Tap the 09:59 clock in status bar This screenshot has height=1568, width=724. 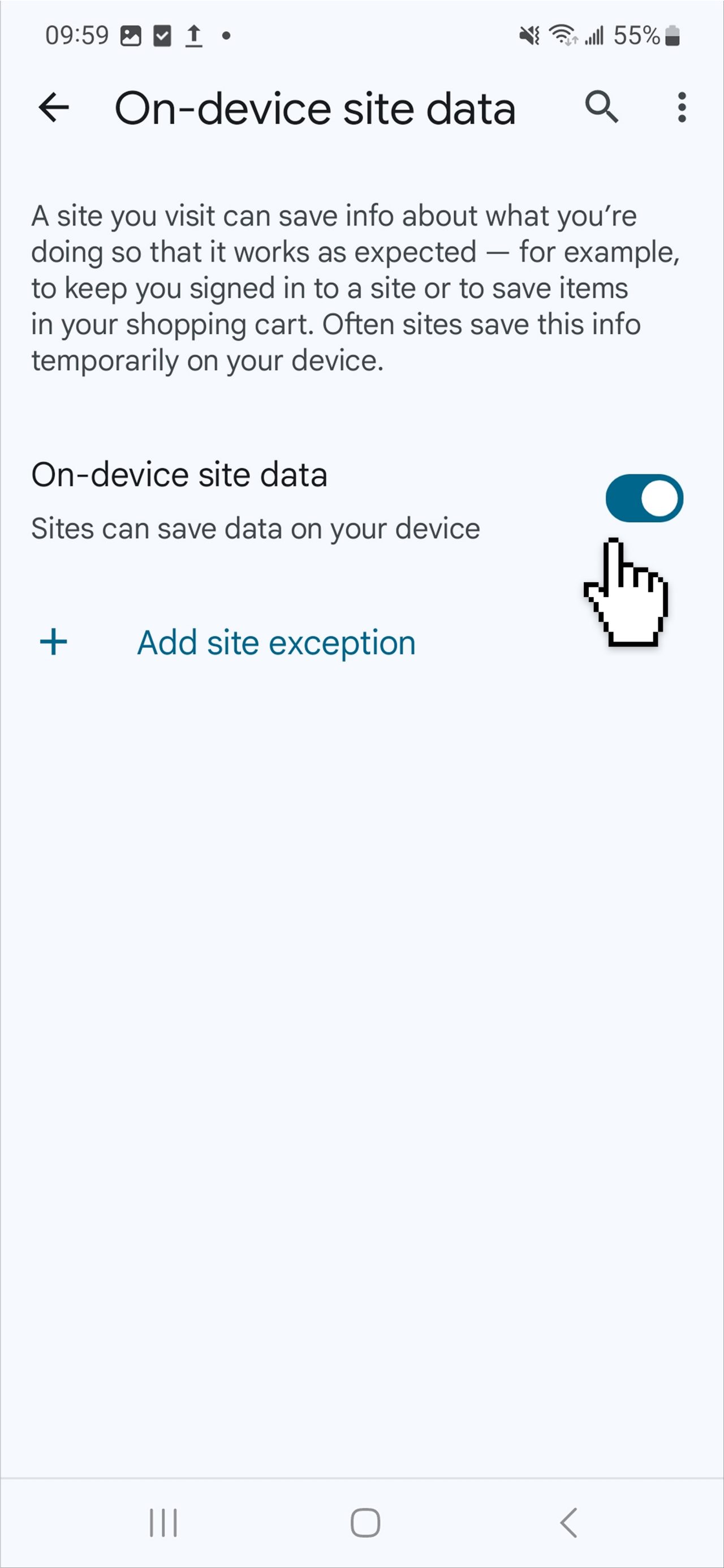click(x=77, y=36)
